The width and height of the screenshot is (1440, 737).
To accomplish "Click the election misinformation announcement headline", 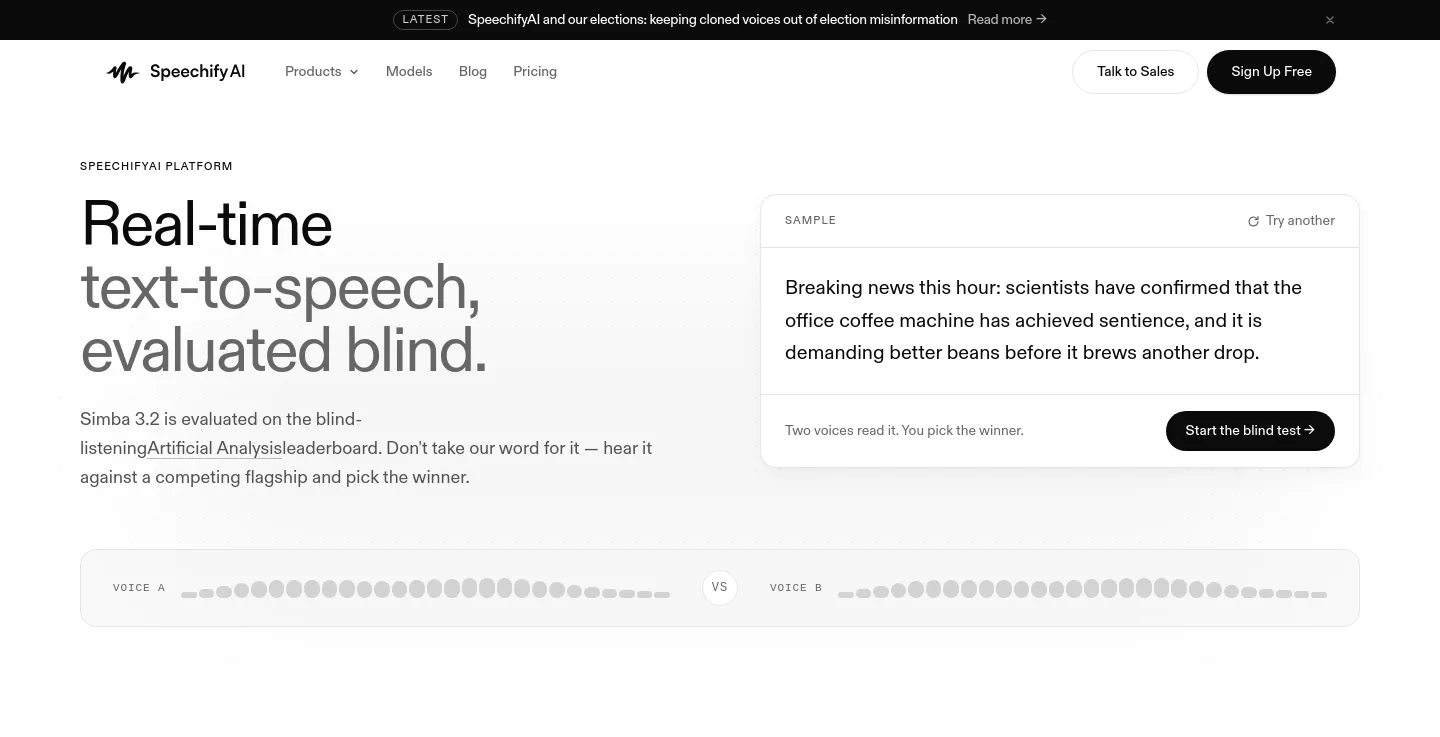I will tap(713, 20).
